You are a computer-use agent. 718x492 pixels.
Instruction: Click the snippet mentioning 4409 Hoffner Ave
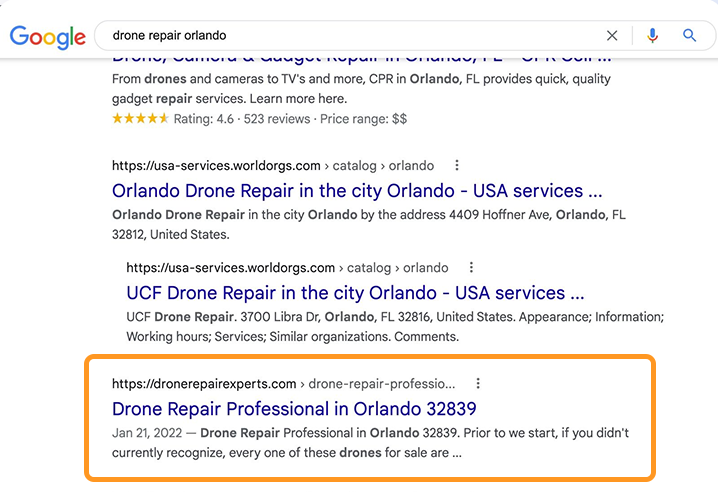(x=369, y=224)
